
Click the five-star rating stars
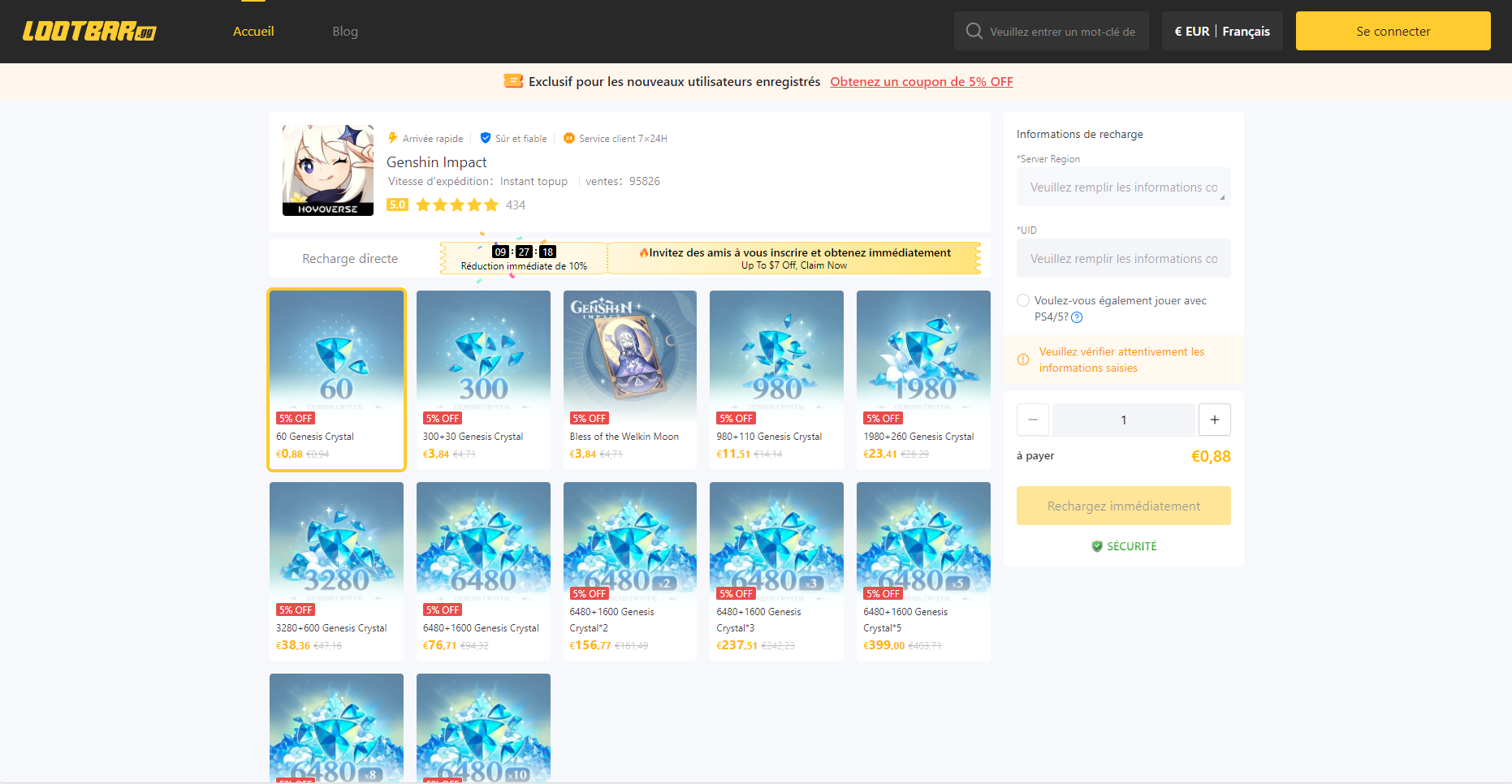coord(457,205)
